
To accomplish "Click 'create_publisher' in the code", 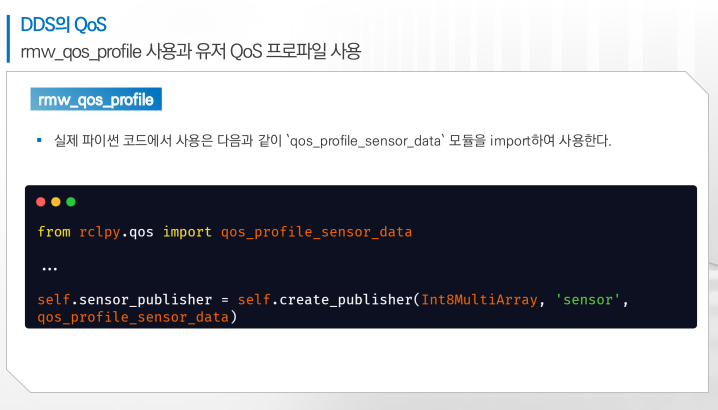I will [x=346, y=300].
